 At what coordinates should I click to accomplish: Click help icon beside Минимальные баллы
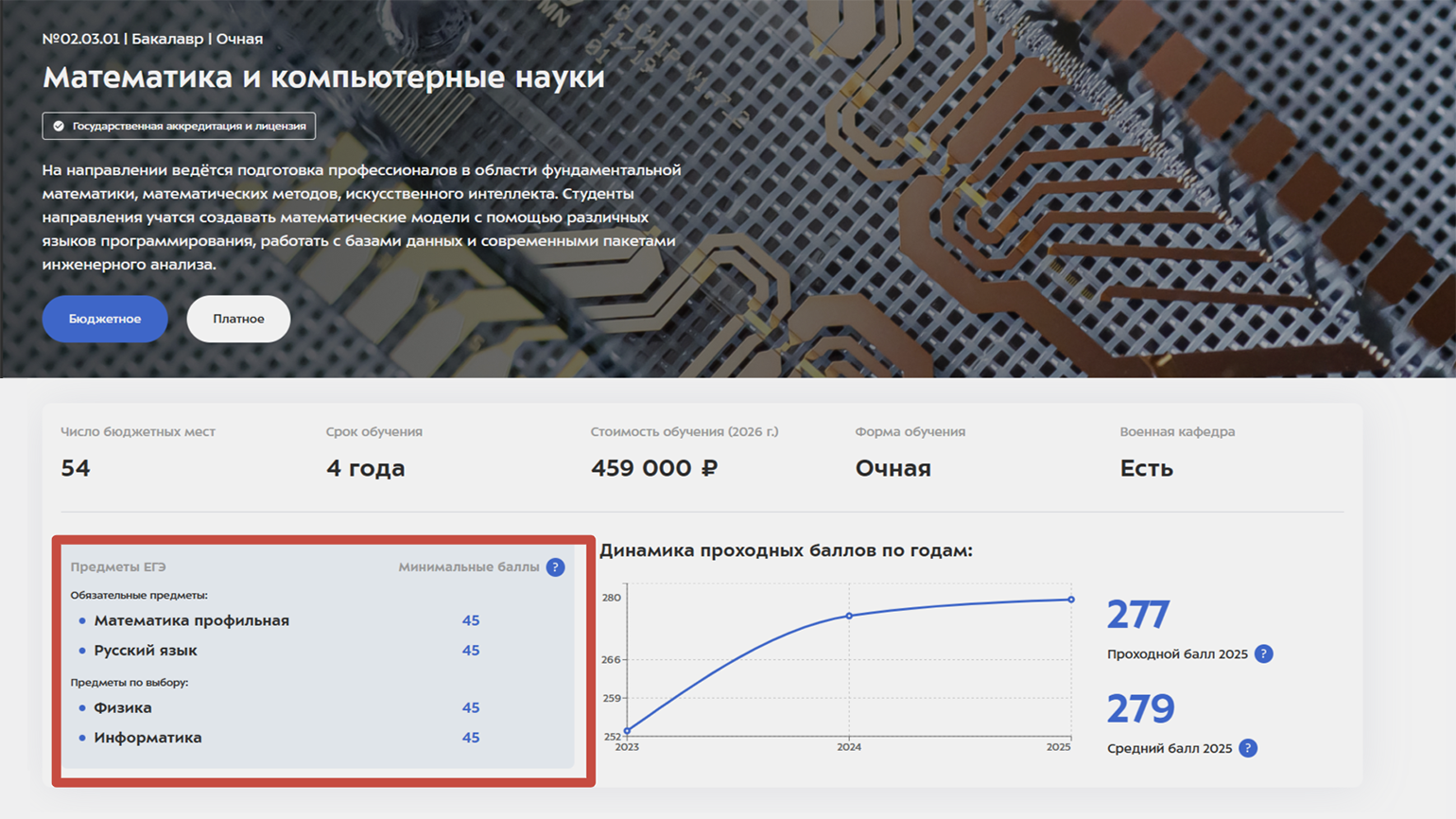pos(555,567)
